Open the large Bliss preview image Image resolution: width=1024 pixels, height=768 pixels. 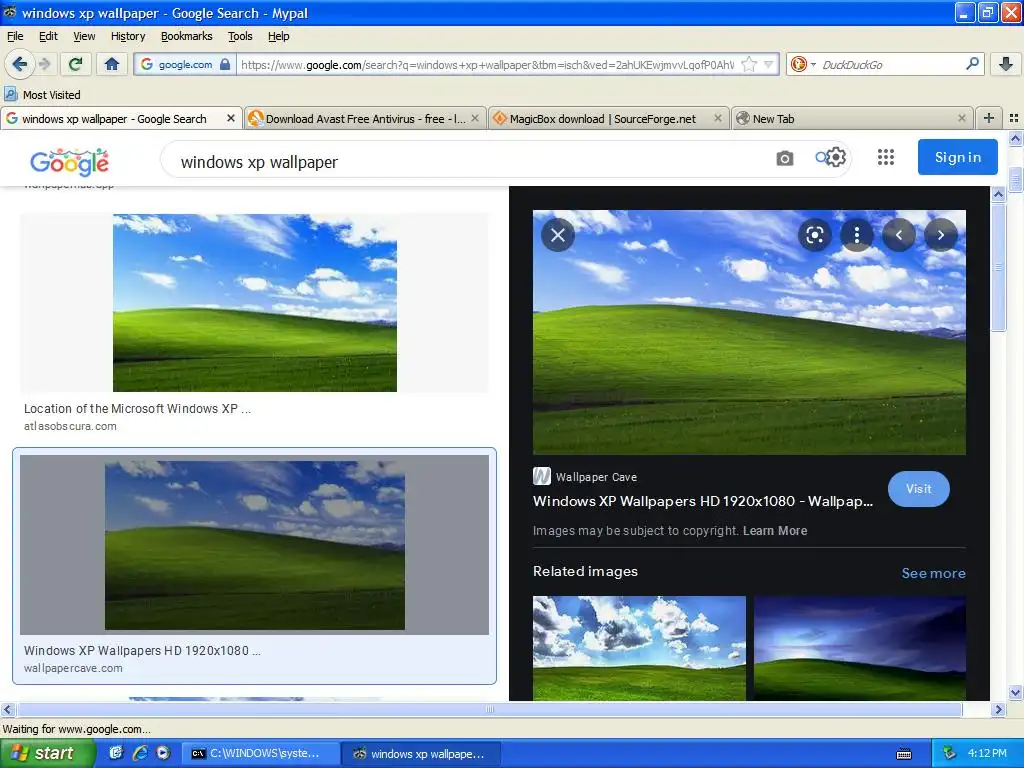coord(749,332)
